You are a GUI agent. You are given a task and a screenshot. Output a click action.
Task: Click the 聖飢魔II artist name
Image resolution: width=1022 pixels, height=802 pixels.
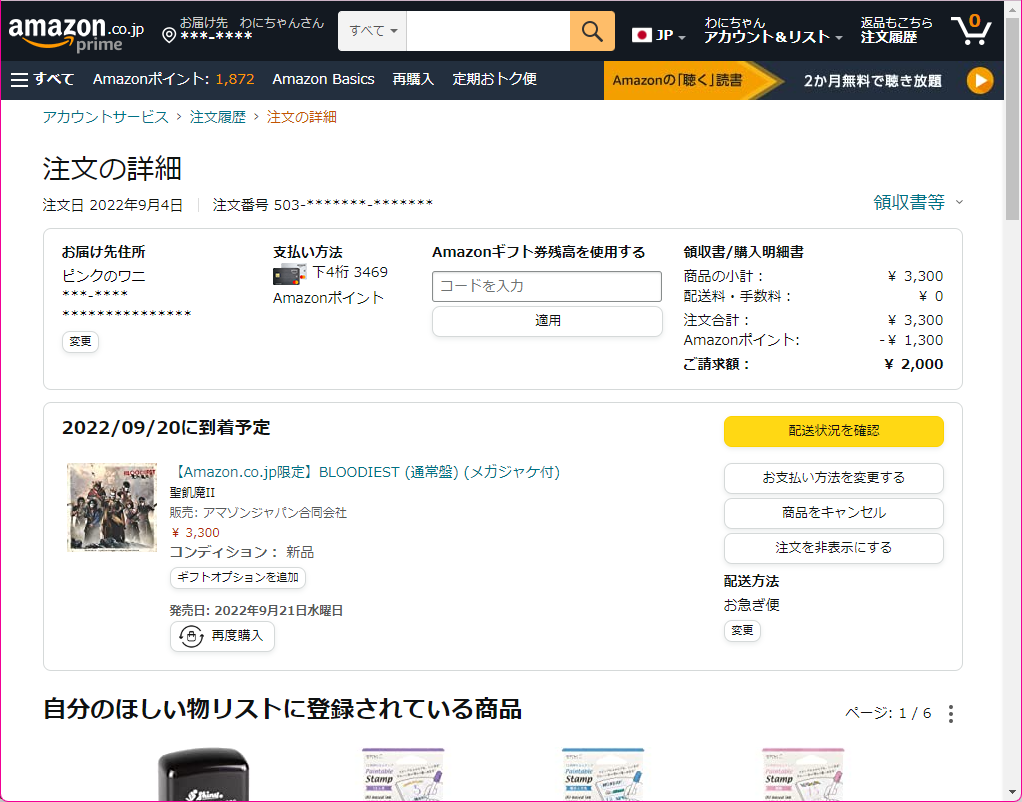pyautogui.click(x=192, y=493)
